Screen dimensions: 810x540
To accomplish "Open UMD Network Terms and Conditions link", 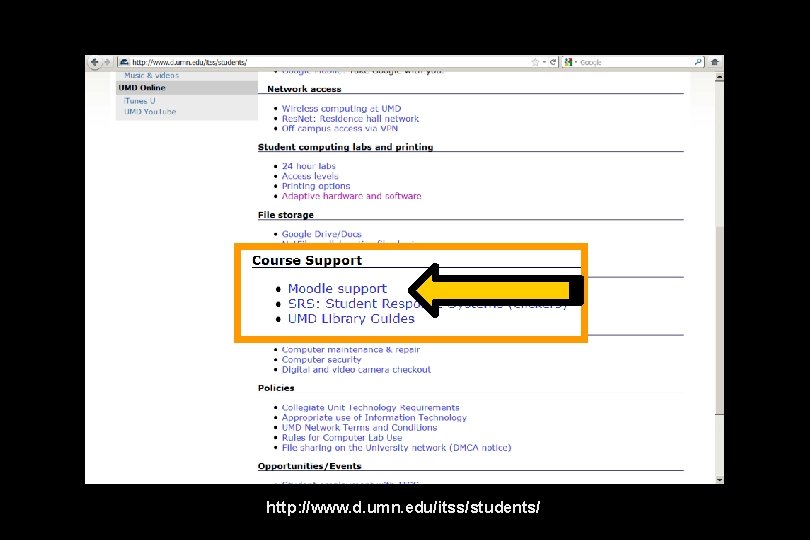I will [359, 428].
